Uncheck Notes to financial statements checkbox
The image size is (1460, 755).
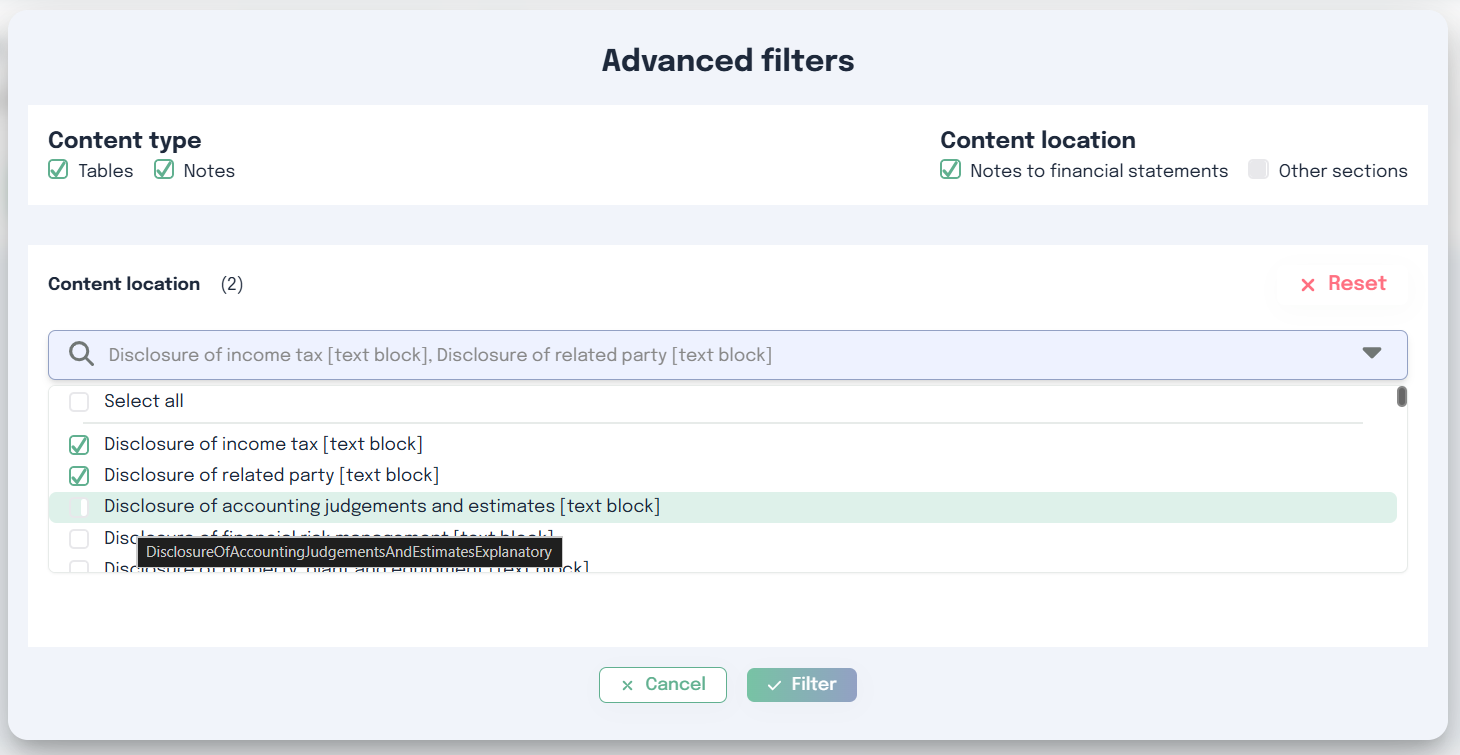point(951,170)
